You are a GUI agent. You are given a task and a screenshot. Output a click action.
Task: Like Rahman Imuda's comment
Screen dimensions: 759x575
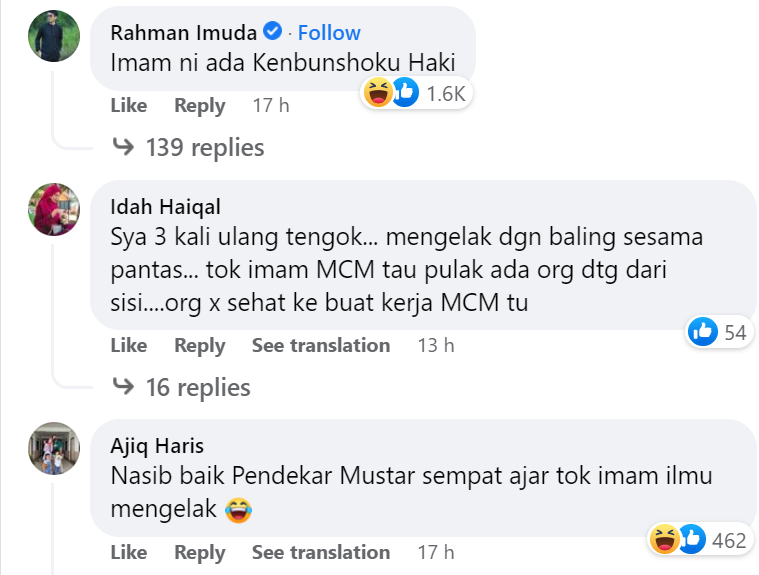click(128, 105)
